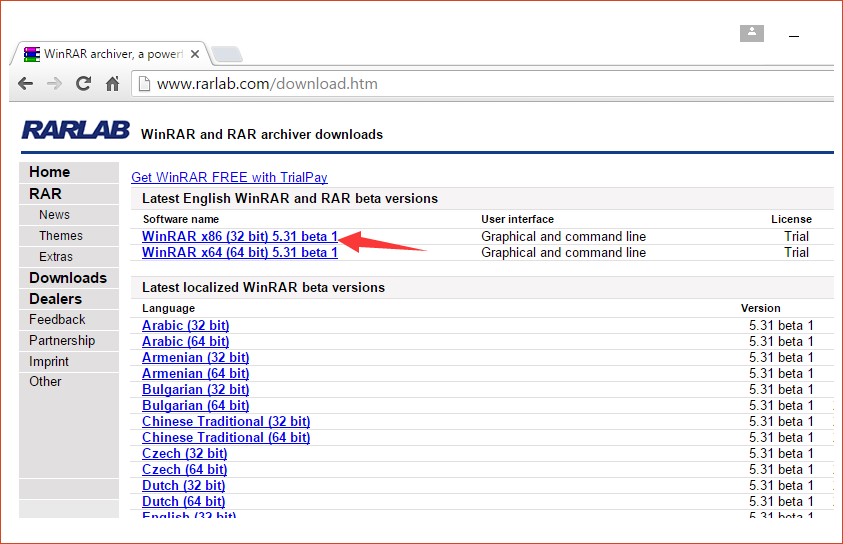Open Downloads in the sidebar menu
843x544 pixels.
coord(68,278)
